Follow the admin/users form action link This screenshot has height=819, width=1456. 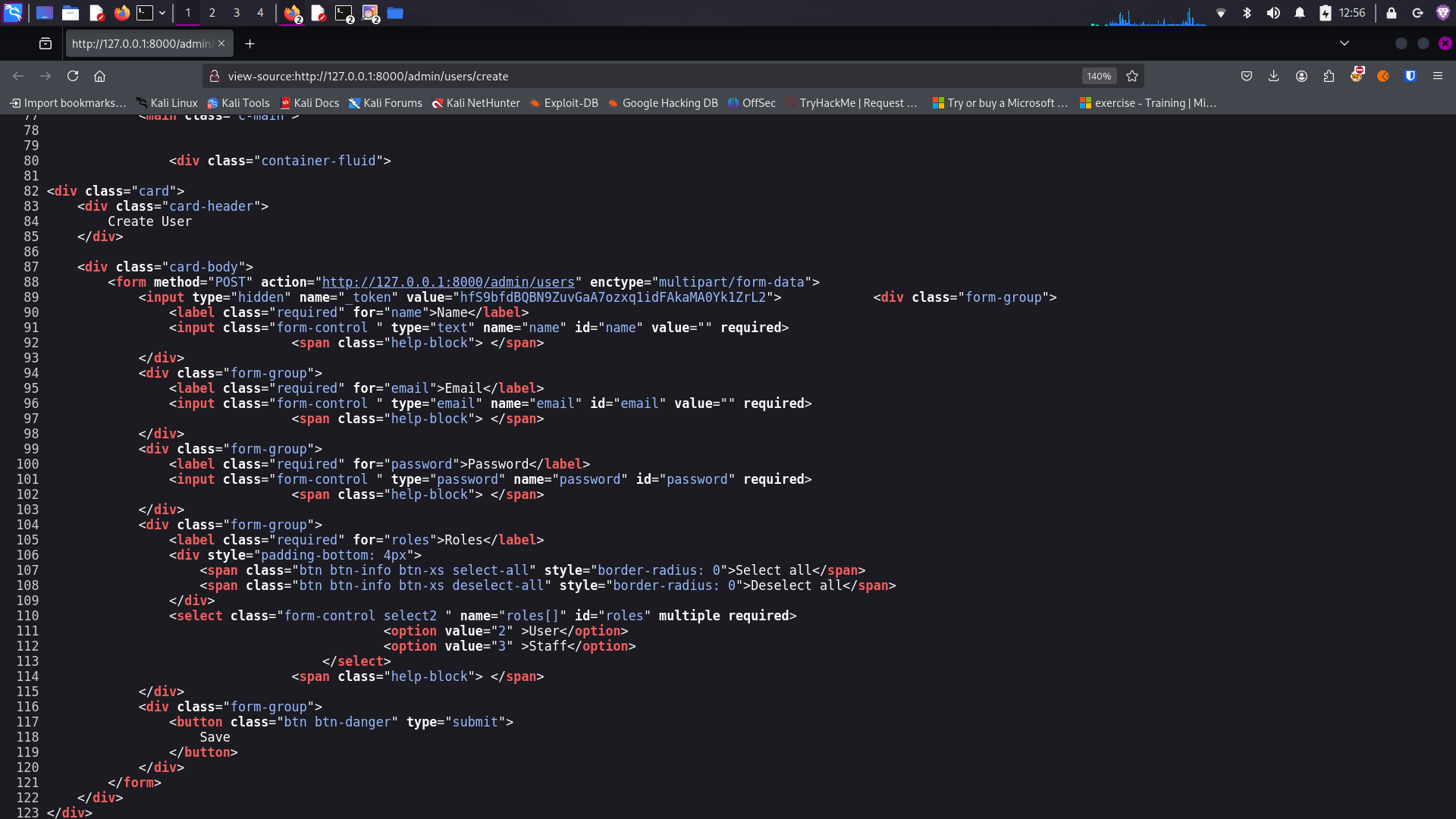448,282
